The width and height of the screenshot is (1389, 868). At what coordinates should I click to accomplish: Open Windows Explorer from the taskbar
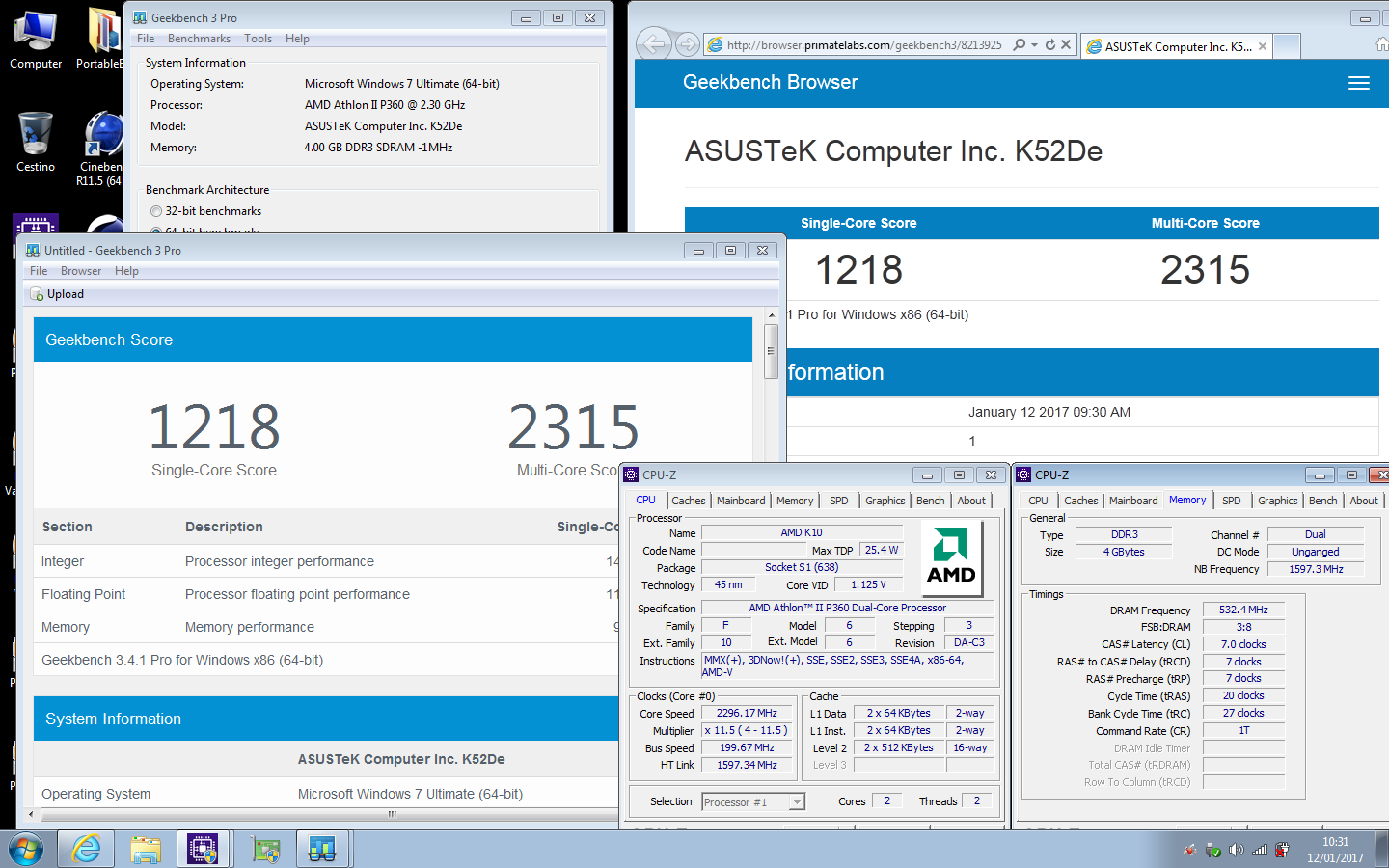146,850
